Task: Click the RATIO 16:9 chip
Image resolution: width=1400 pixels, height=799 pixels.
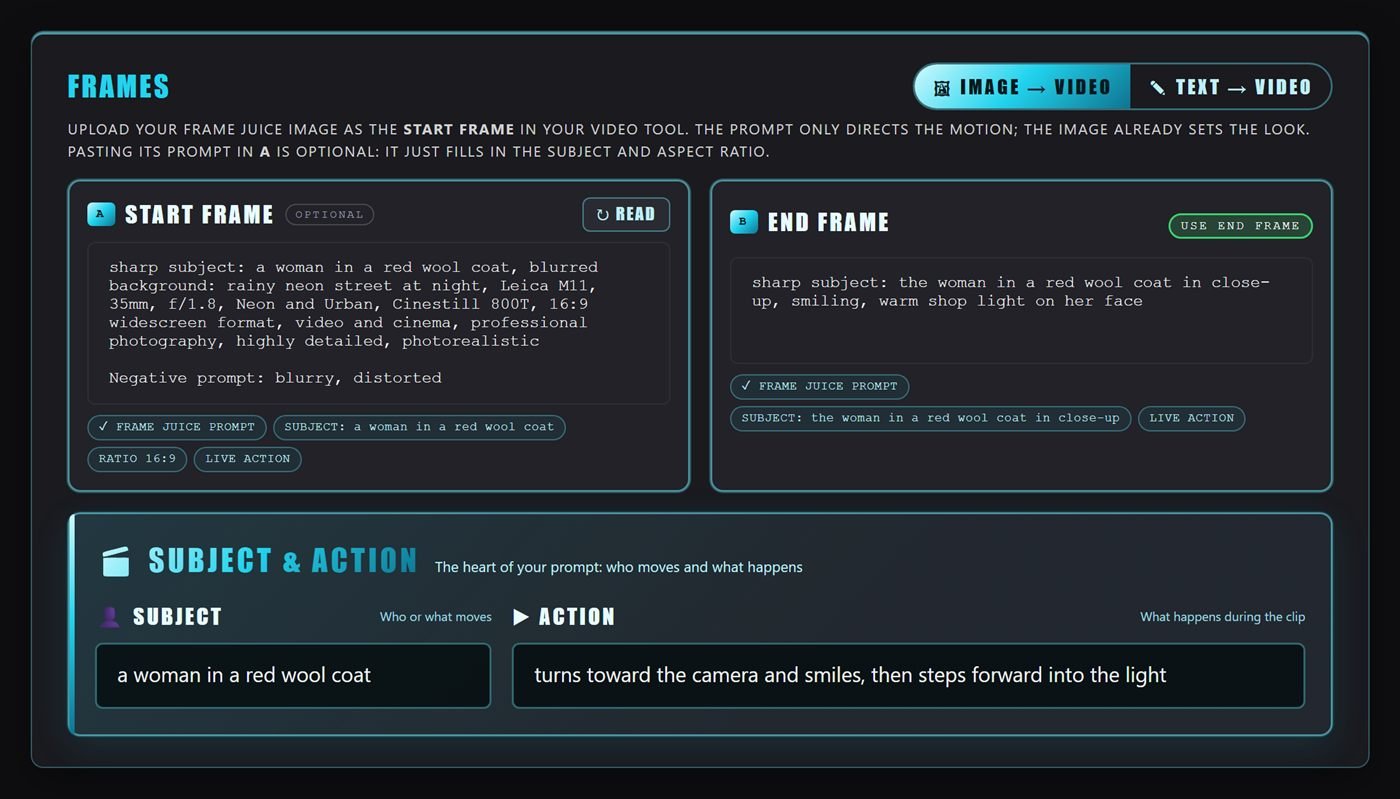Action: (x=137, y=459)
